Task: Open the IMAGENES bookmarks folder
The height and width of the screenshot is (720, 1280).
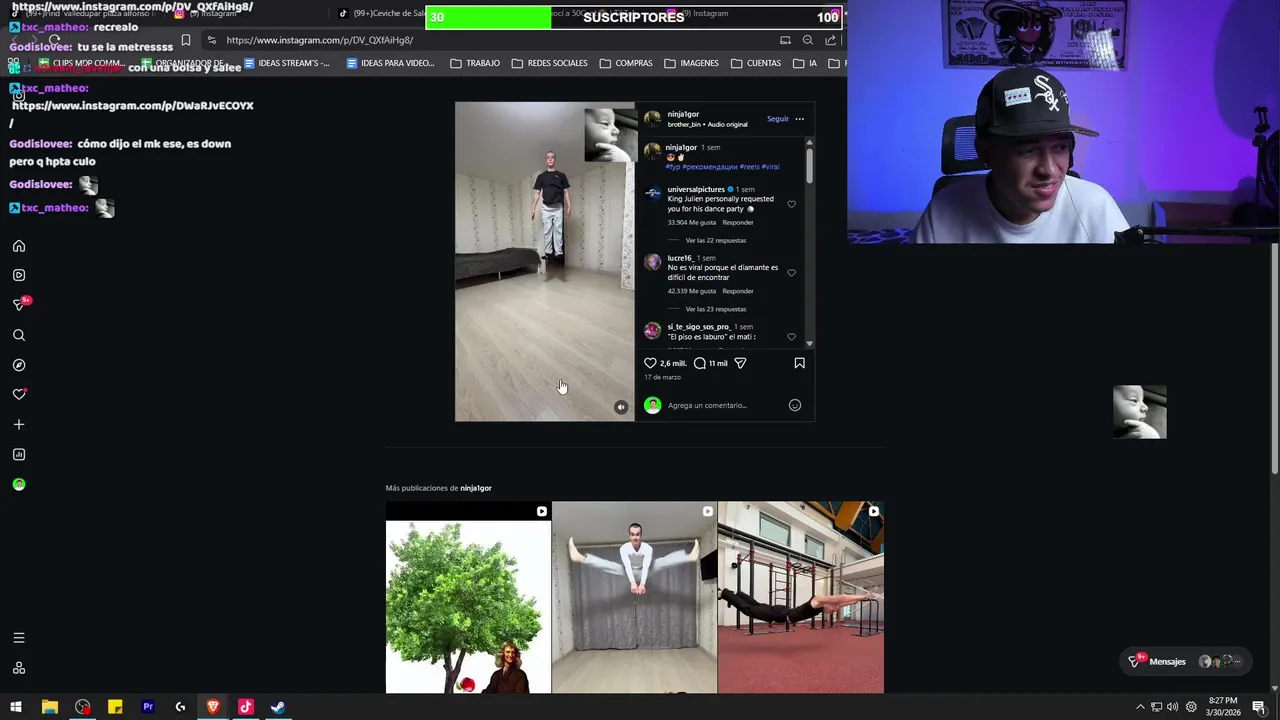Action: [691, 63]
